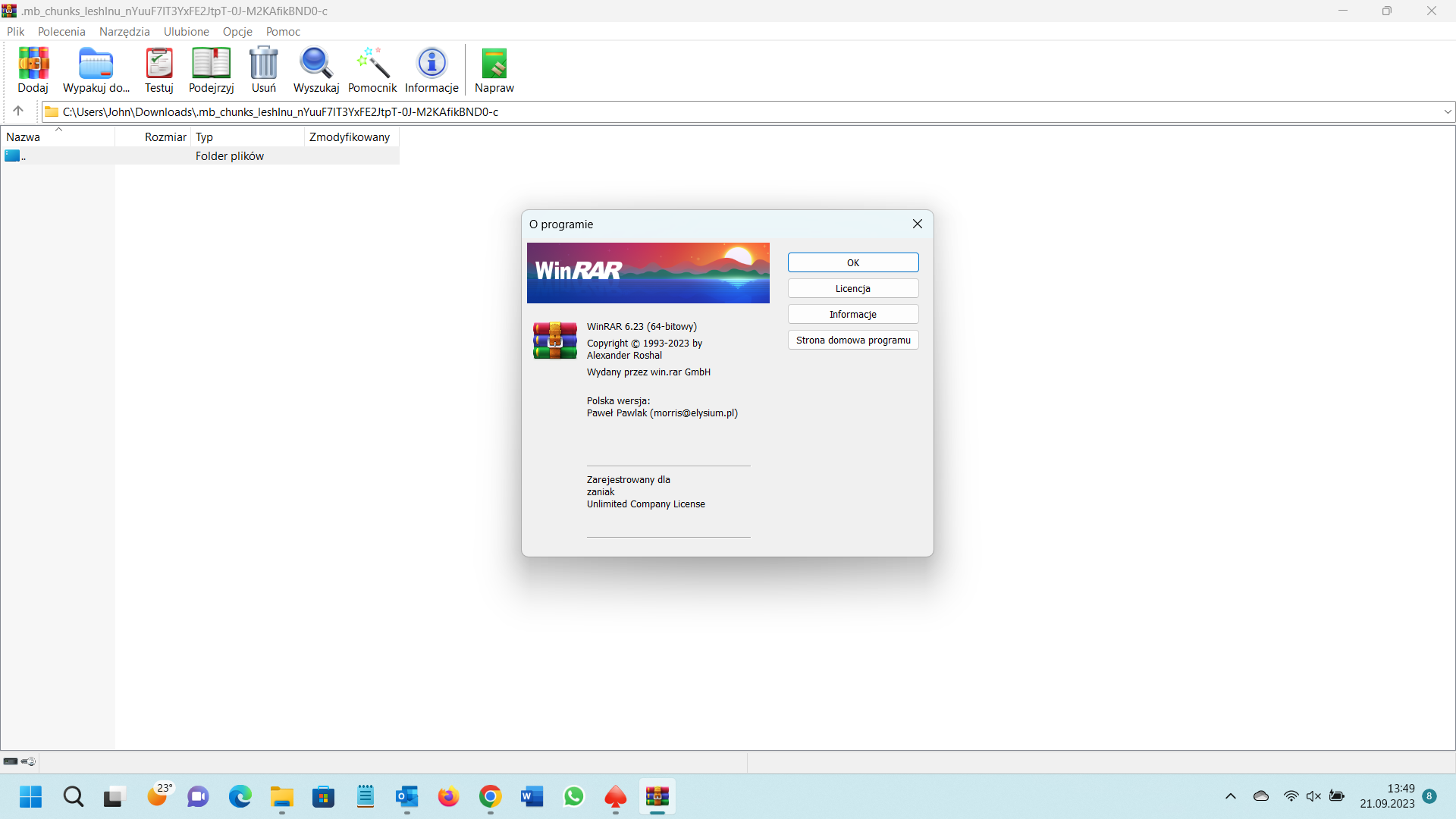This screenshot has width=1456, height=819.
Task: Click the Informacje toolbar icon
Action: pyautogui.click(x=431, y=70)
